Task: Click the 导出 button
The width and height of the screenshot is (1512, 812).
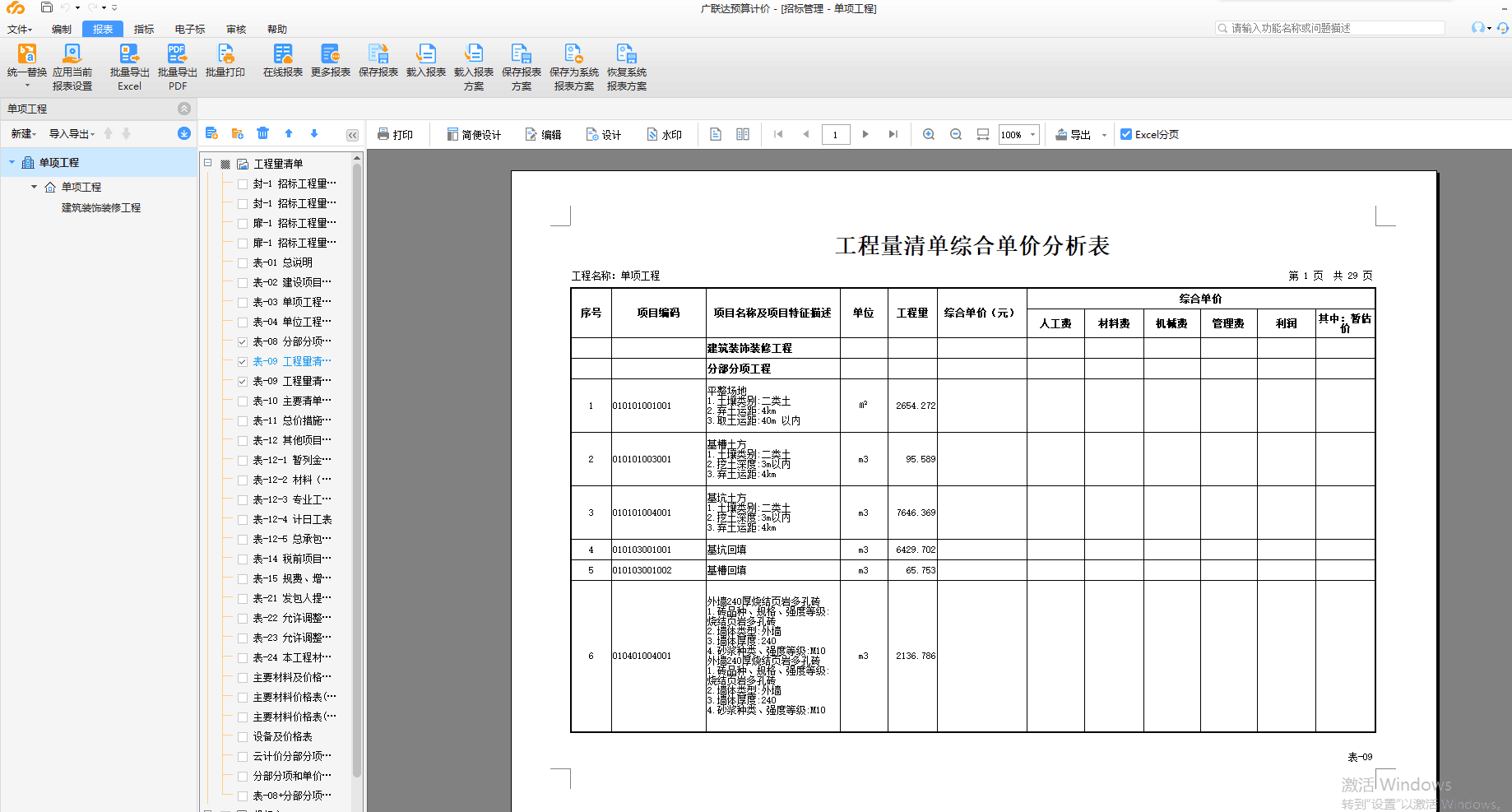Action: [x=1074, y=134]
